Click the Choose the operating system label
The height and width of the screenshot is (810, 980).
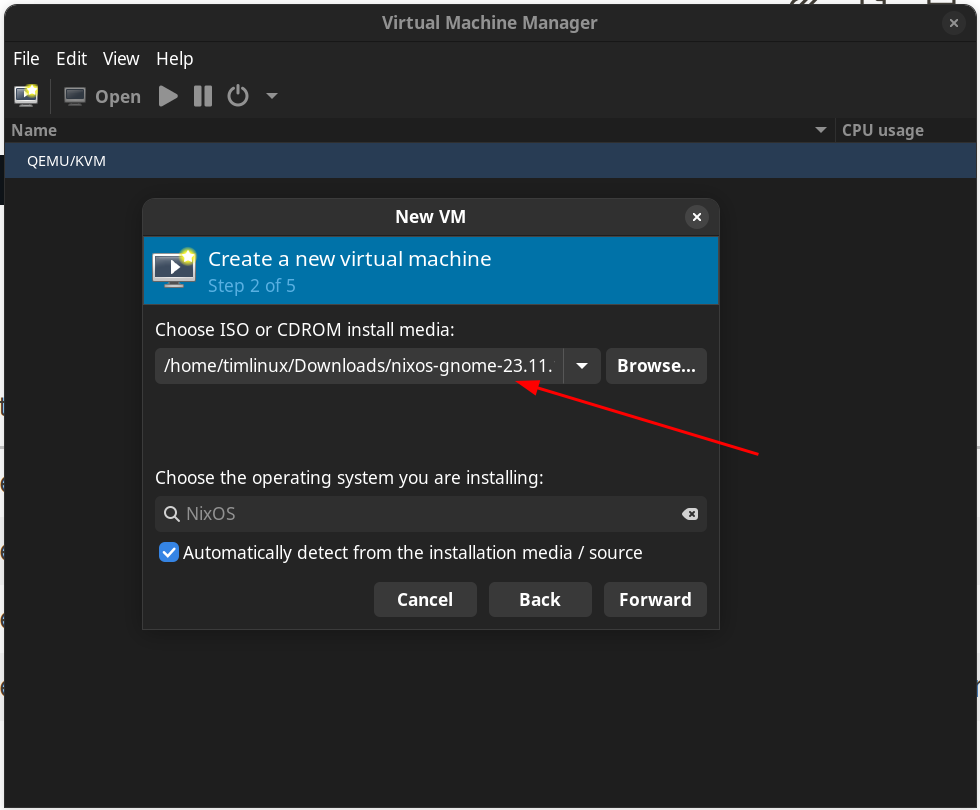tap(349, 478)
